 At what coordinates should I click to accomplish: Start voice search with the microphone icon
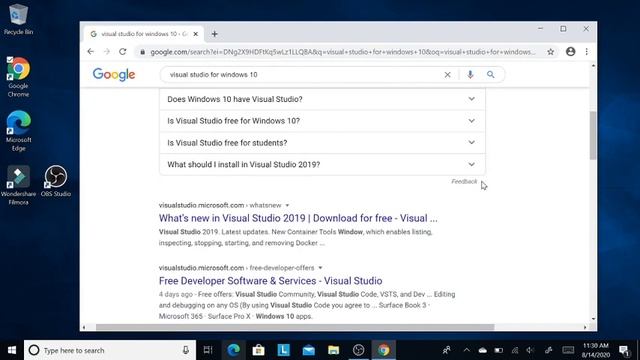pyautogui.click(x=470, y=74)
